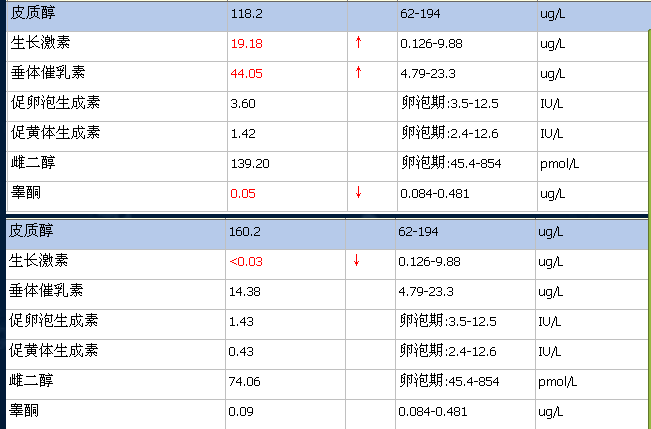The width and height of the screenshot is (651, 429).
Task: Click the 睾酮 label in the 0.09 row
Action: click(24, 410)
